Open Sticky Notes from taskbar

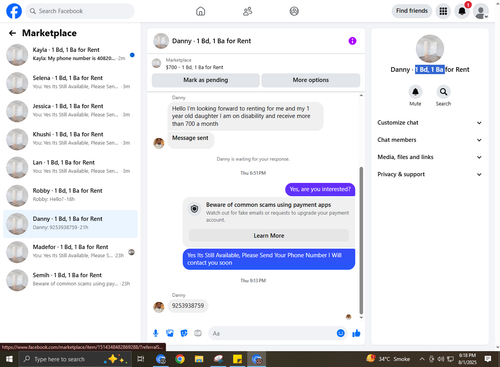click(237, 359)
